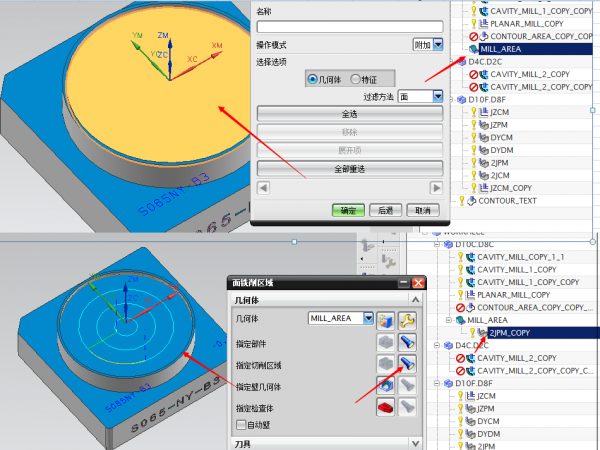Click the planar mill icon of lower PLANAR_MILL_COPY

471,295
